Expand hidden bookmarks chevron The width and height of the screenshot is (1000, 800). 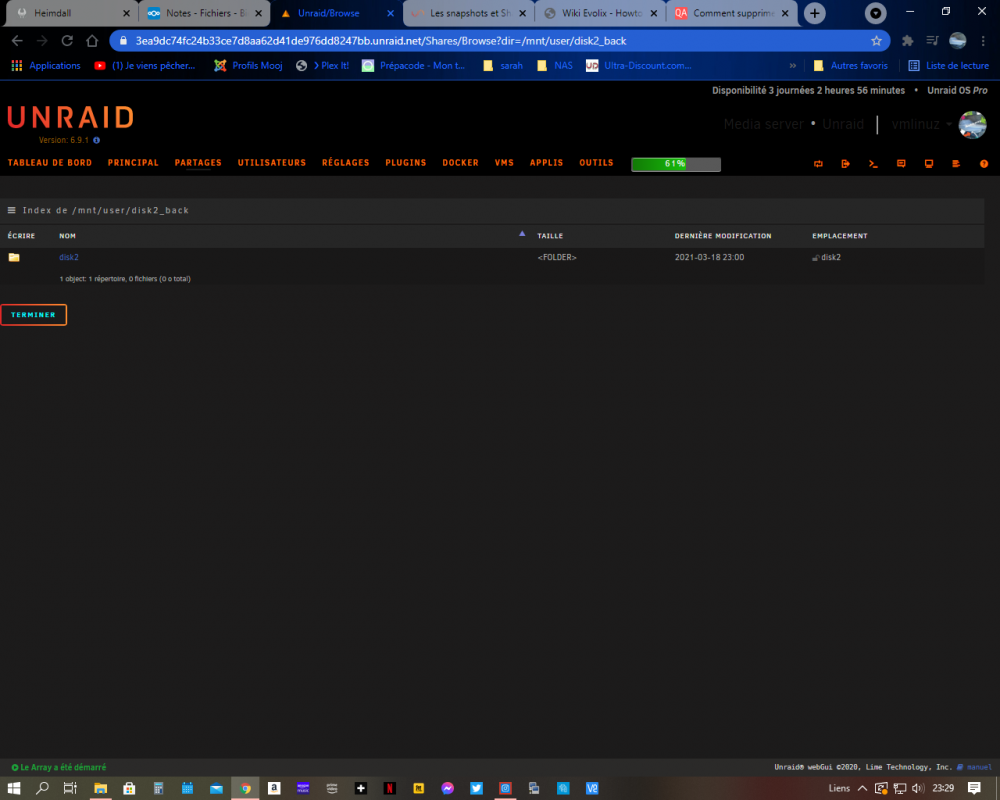pyautogui.click(x=793, y=66)
